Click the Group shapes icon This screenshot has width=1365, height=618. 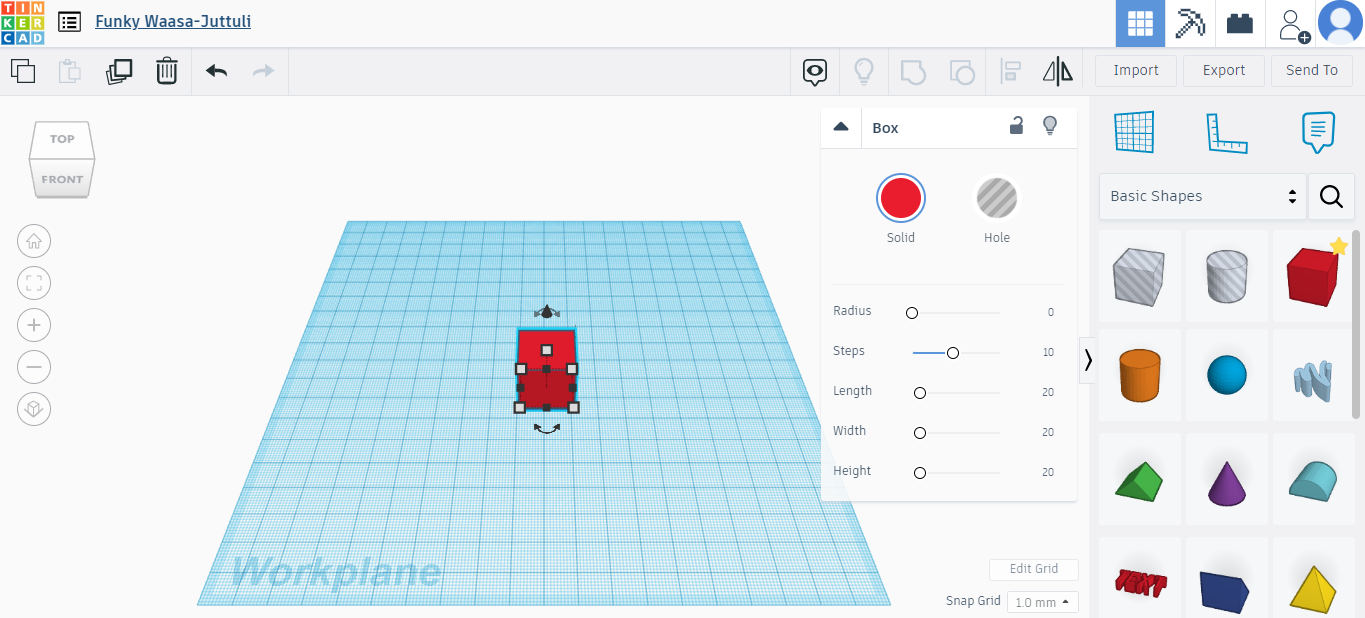point(913,71)
